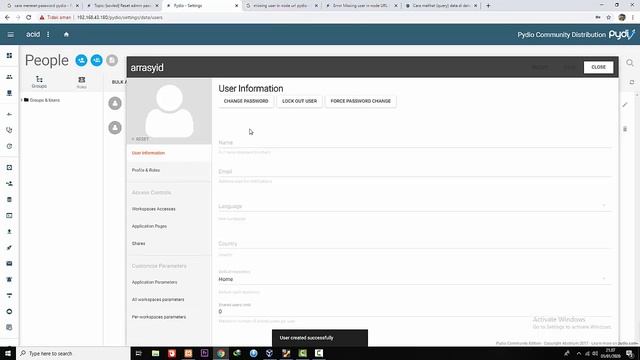Open Workspaces Accesses section
Screen dimensions: 640x360
(x=169, y=209)
